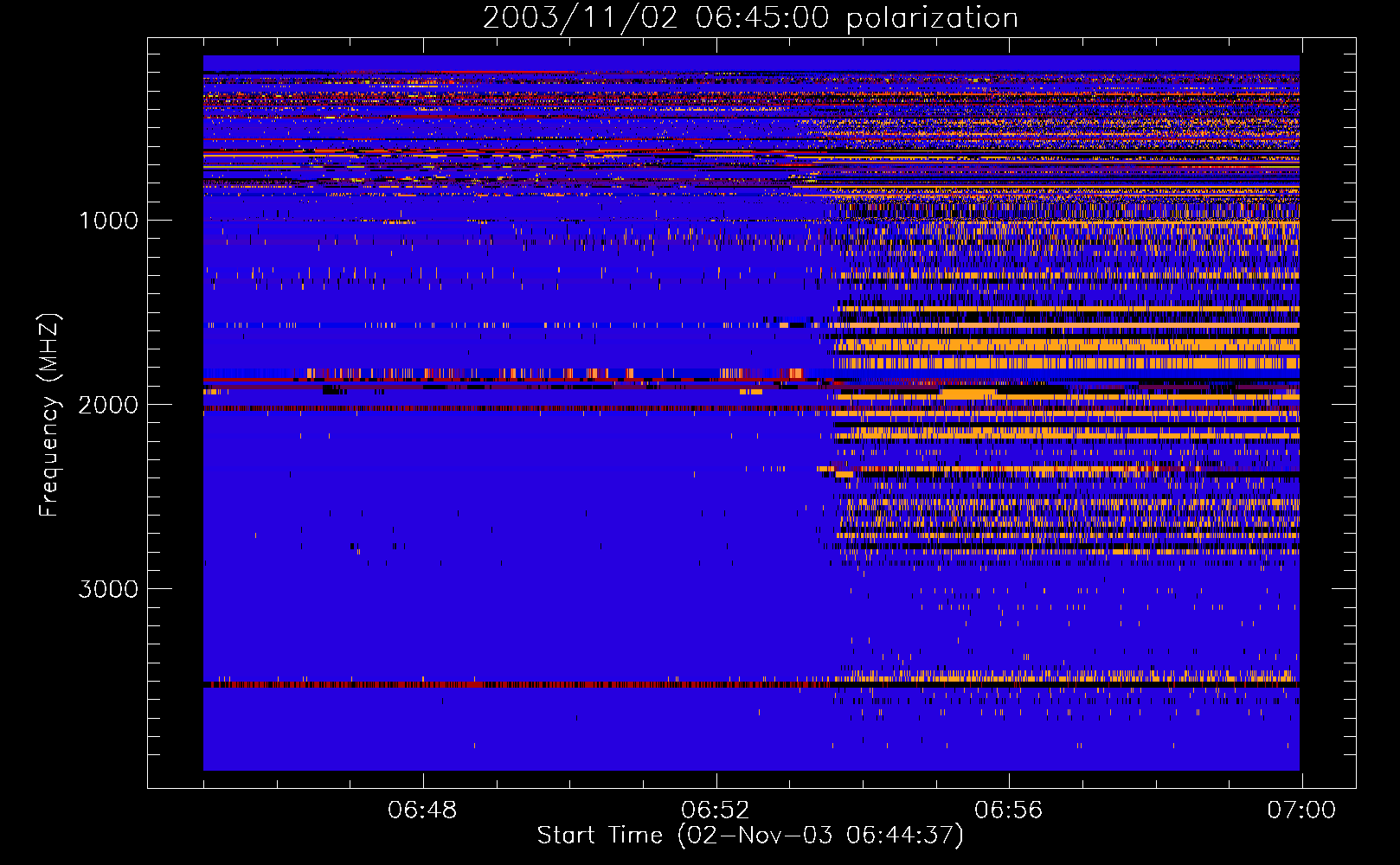Click the '06:52' time tick label
This screenshot has width=1400, height=865.
point(715,811)
